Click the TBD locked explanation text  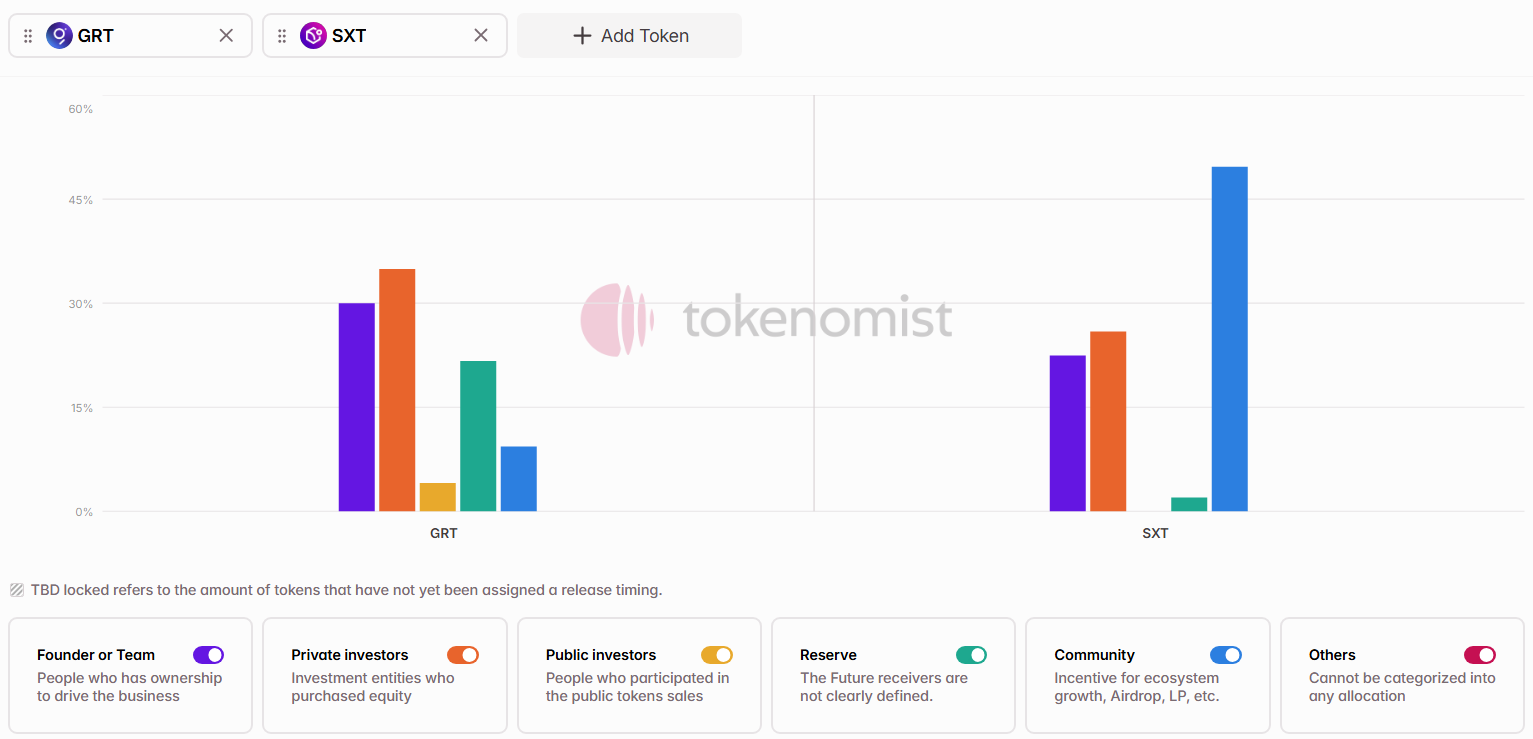pos(346,590)
